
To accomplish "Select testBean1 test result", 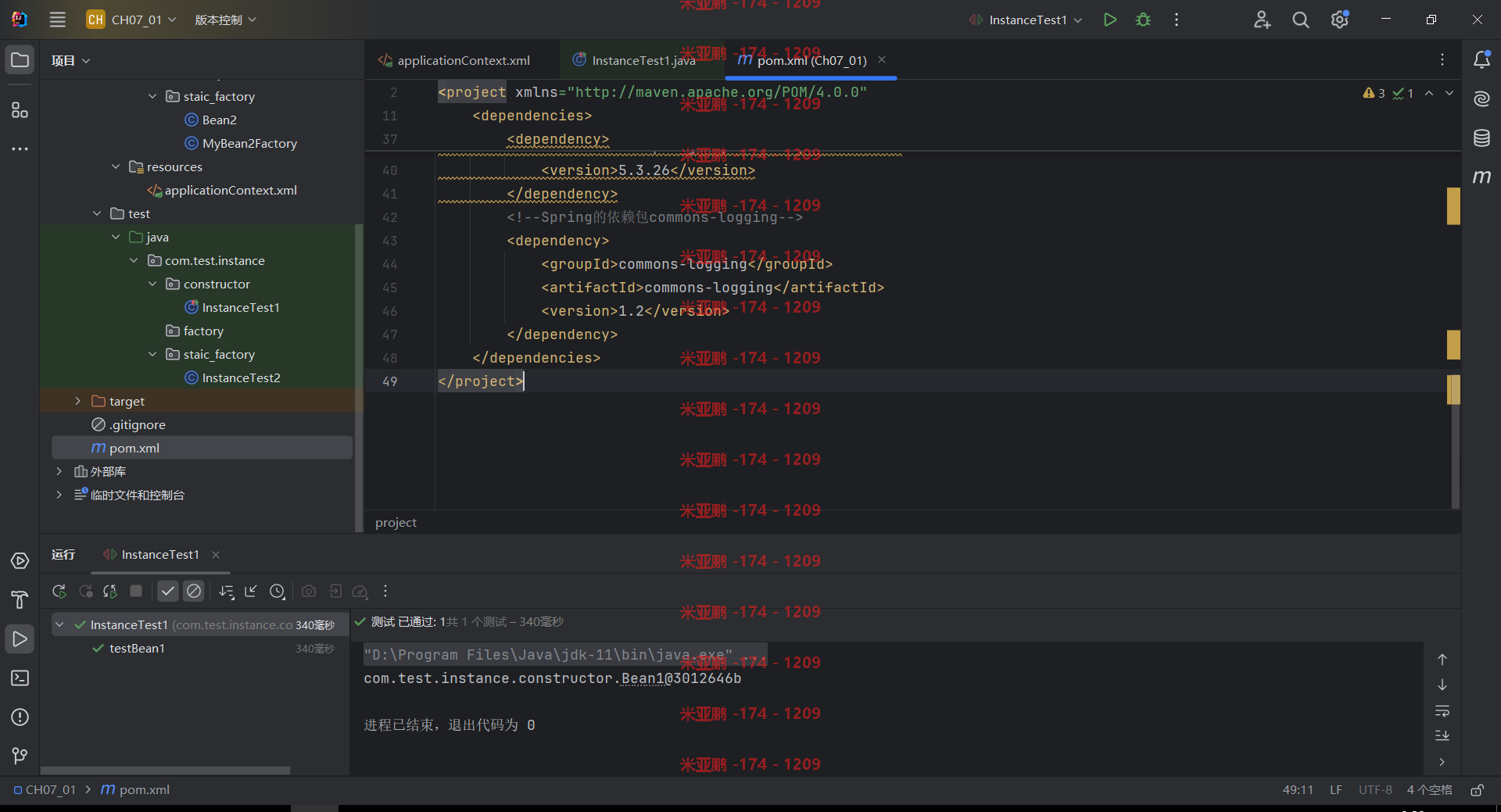I will (137, 648).
